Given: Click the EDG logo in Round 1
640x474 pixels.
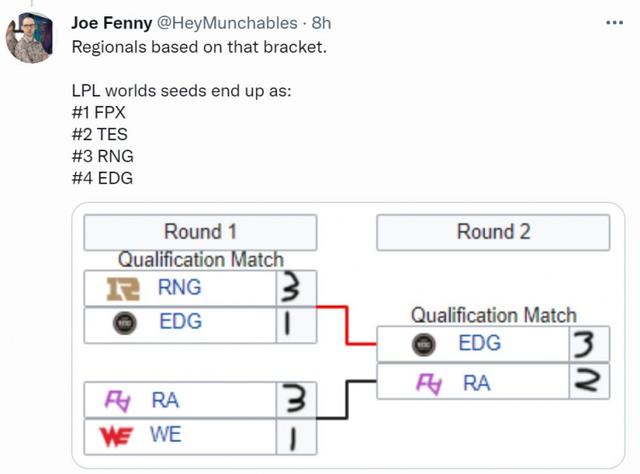Looking at the screenshot, I should point(124,323).
